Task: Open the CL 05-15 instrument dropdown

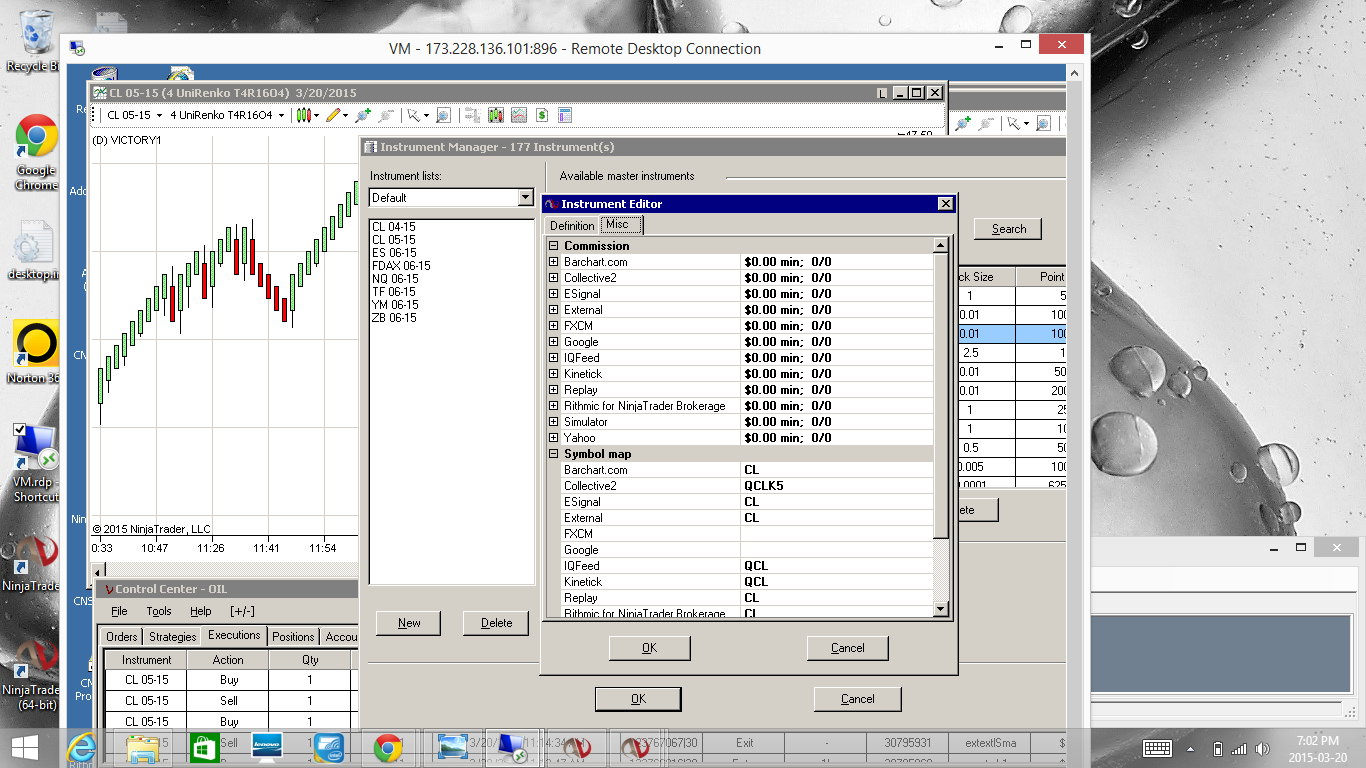Action: [x=158, y=115]
